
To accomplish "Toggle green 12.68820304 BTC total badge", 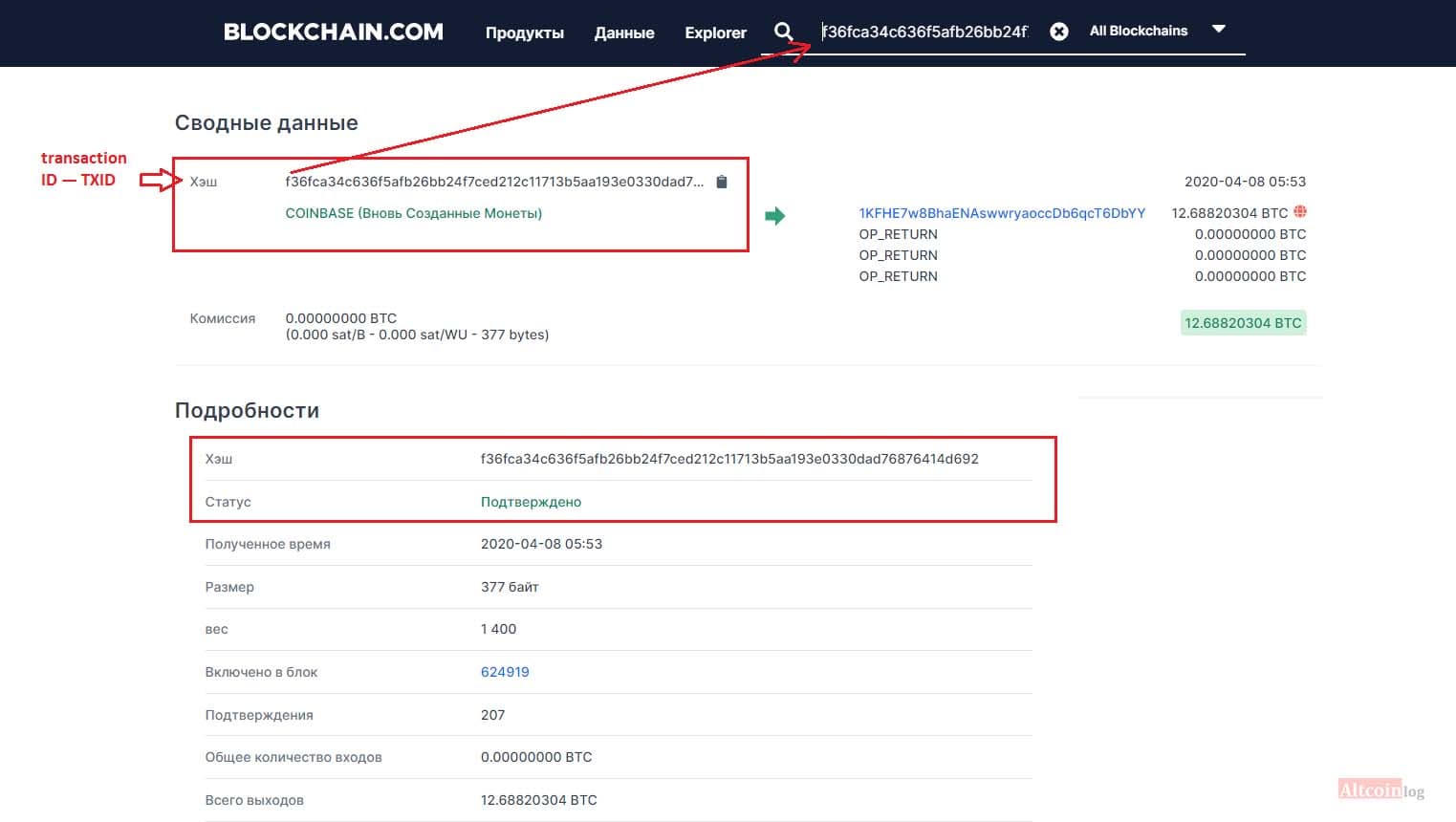I will pos(1243,323).
